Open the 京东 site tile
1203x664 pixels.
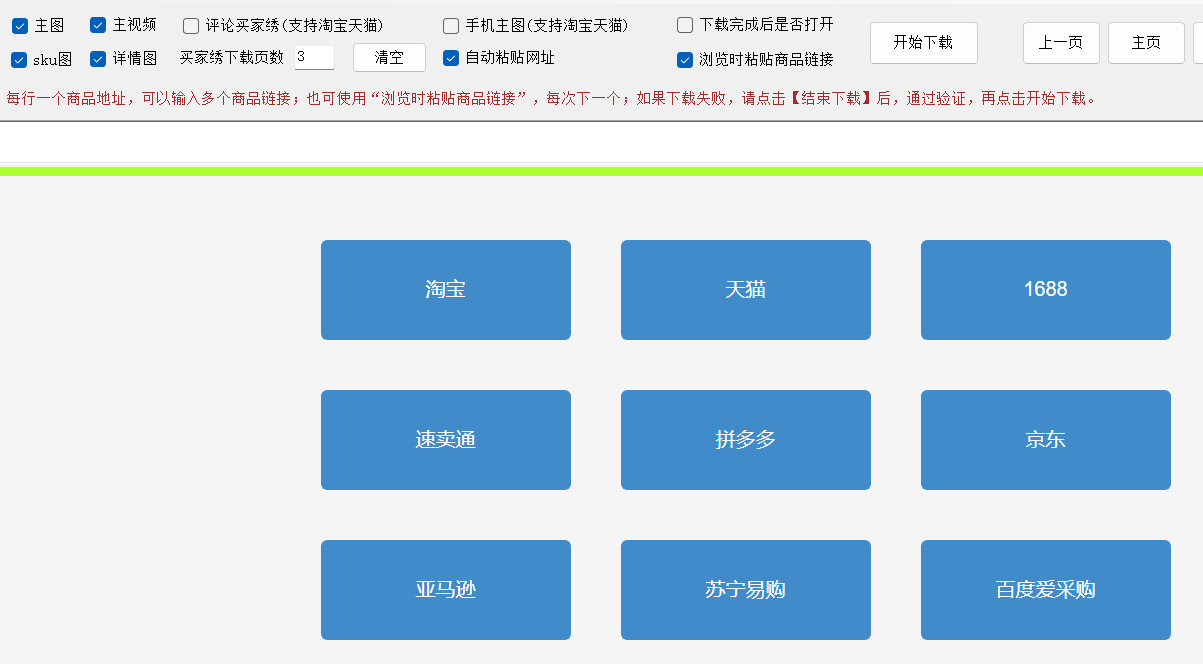pos(1046,440)
